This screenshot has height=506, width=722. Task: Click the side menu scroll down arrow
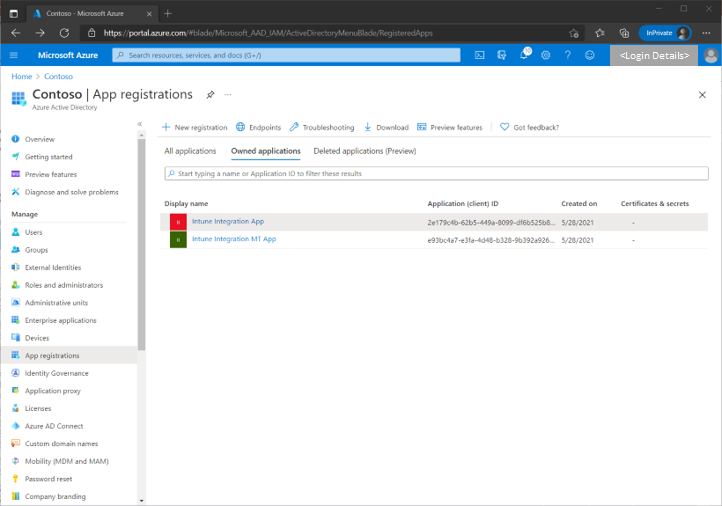click(x=141, y=500)
